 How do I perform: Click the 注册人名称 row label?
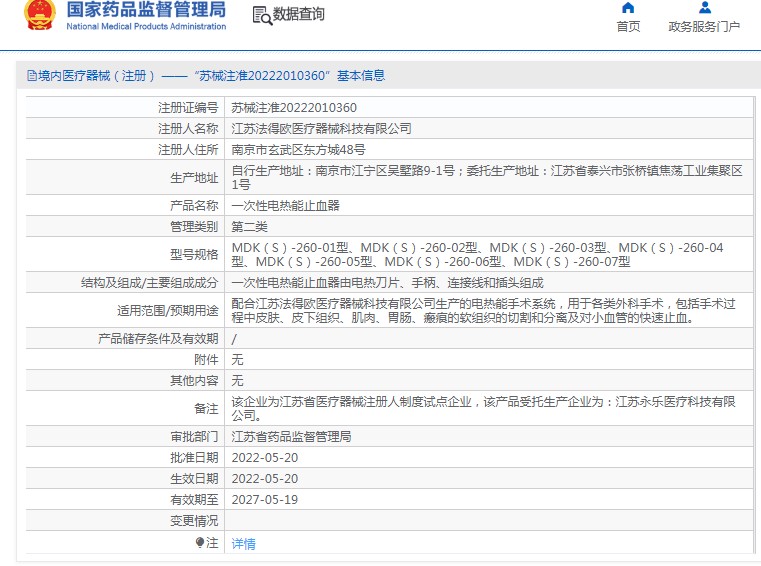pos(188,128)
